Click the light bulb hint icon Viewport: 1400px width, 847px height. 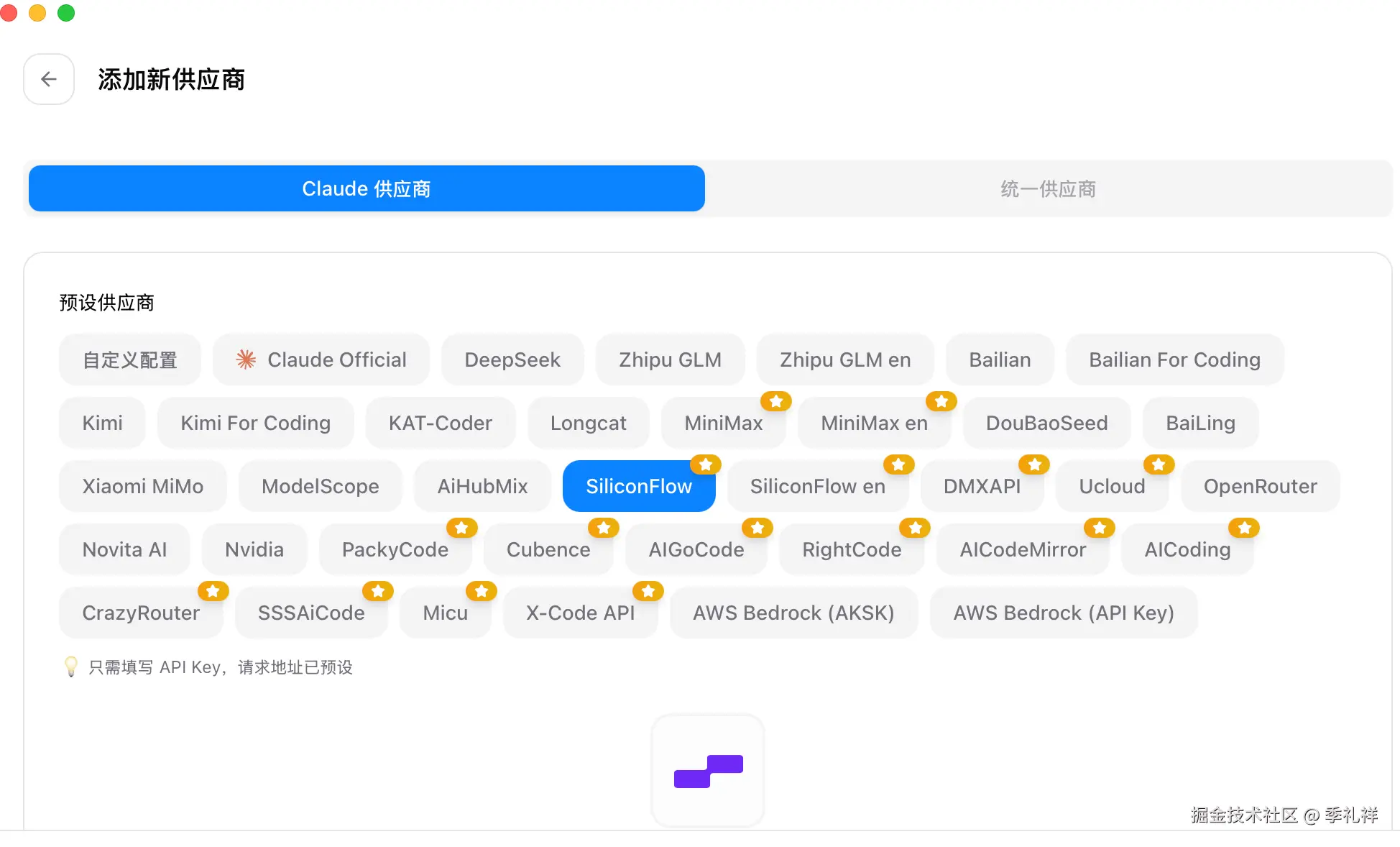(71, 667)
